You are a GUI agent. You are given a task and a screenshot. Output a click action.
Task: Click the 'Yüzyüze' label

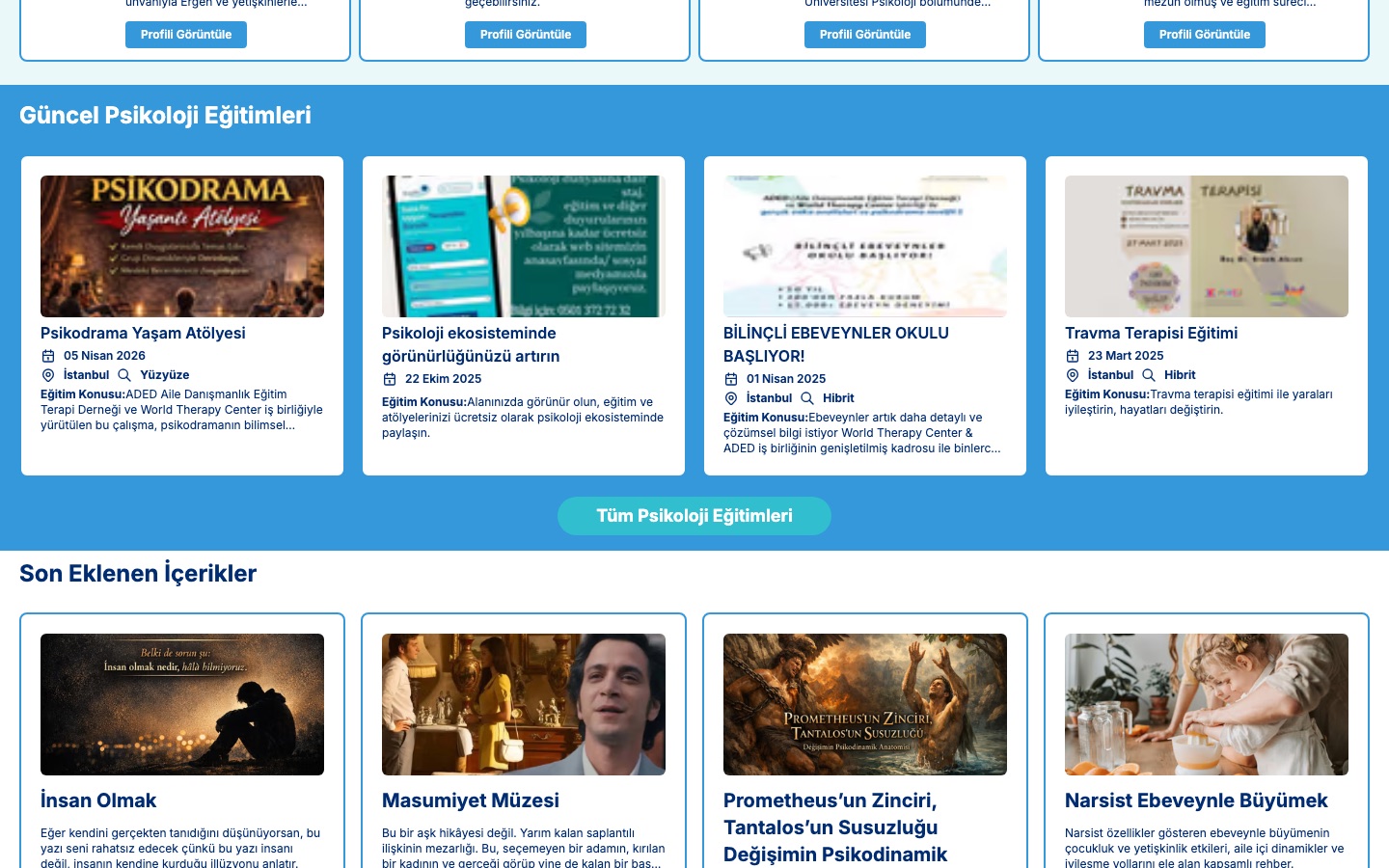[165, 375]
